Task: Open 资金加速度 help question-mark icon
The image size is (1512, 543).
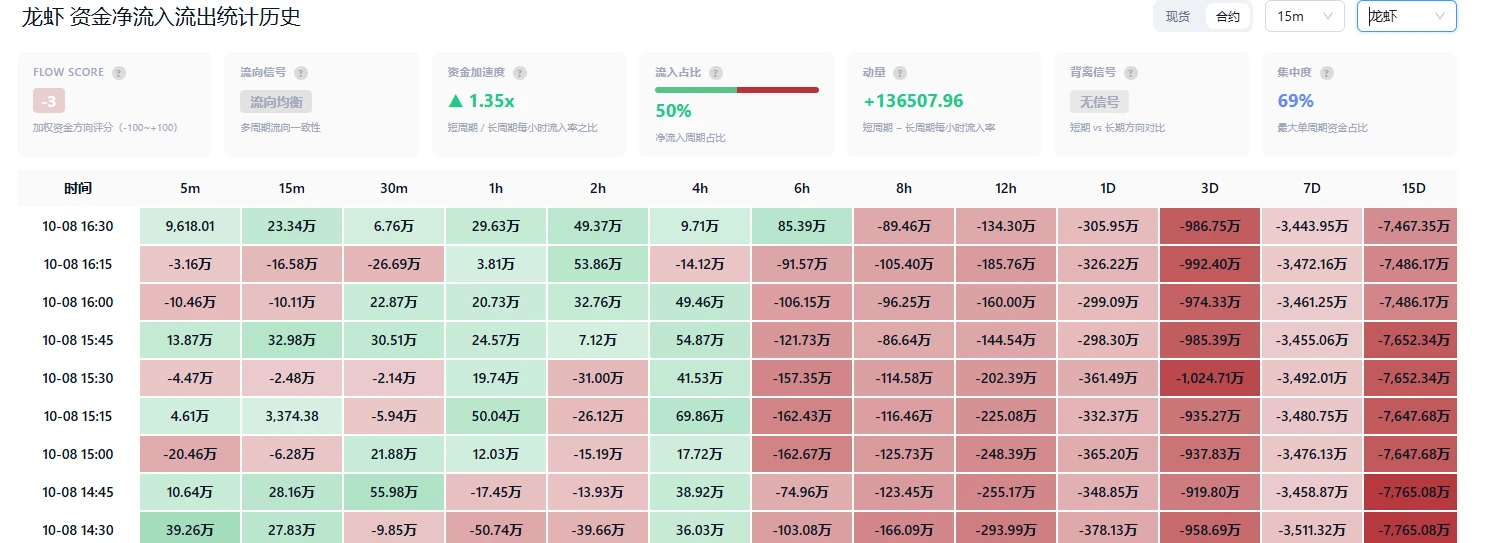Action: click(x=520, y=73)
